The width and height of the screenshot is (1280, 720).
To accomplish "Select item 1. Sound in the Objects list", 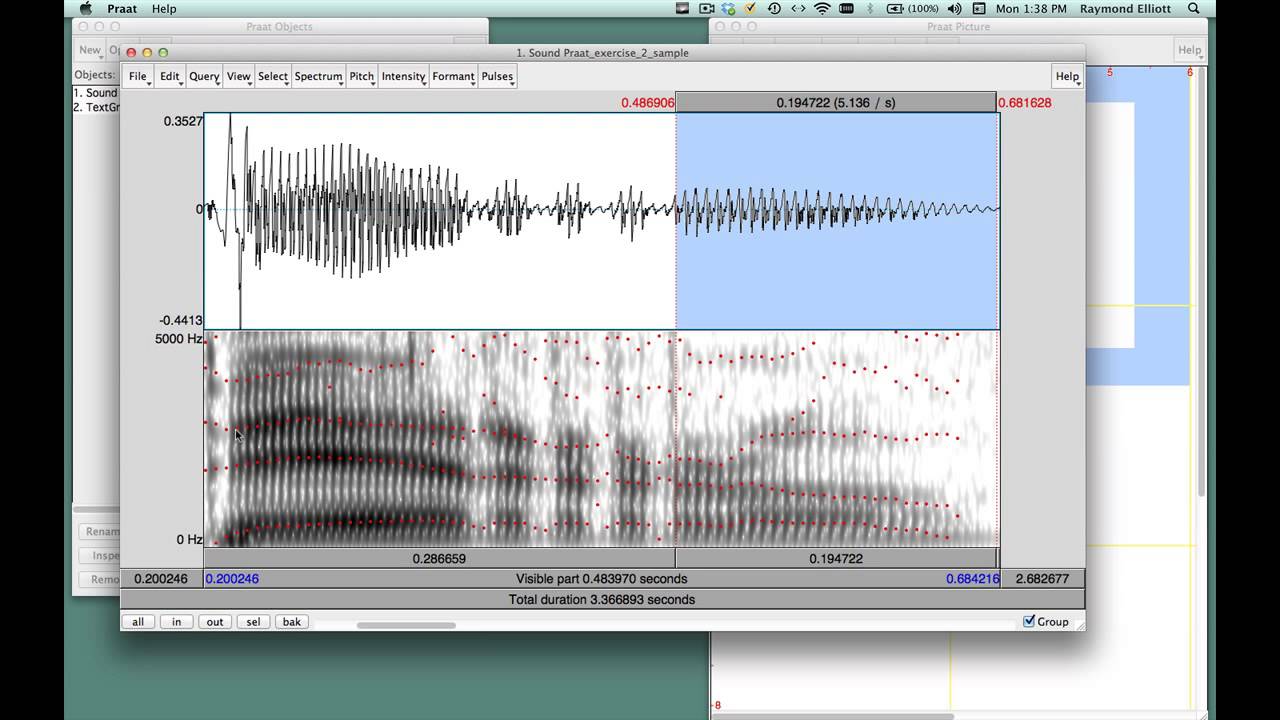I will point(96,93).
